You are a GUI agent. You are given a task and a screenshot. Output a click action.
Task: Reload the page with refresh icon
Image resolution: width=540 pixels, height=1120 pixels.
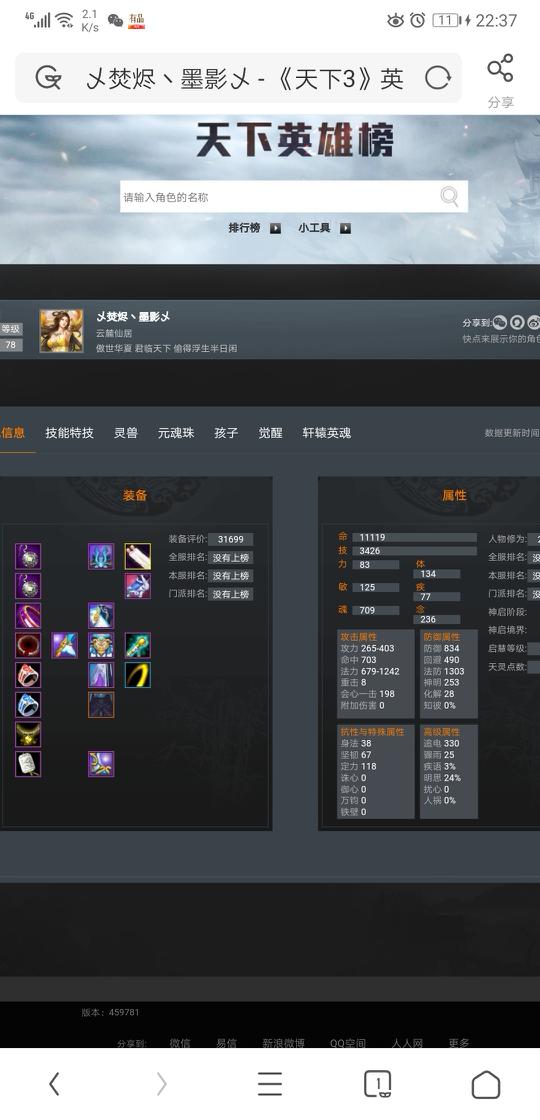[x=437, y=77]
